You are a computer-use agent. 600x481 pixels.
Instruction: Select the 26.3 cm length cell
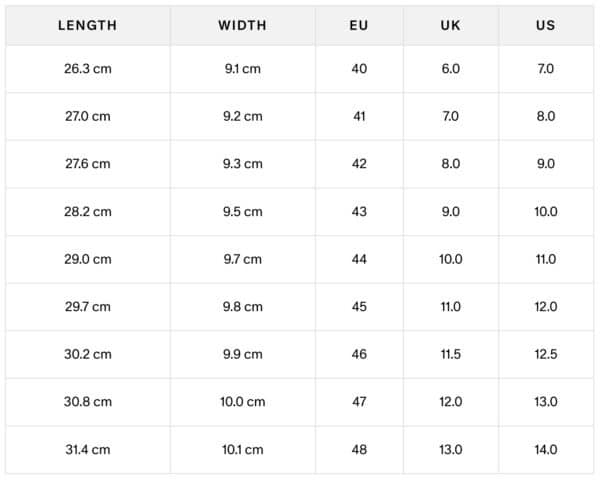(87, 69)
